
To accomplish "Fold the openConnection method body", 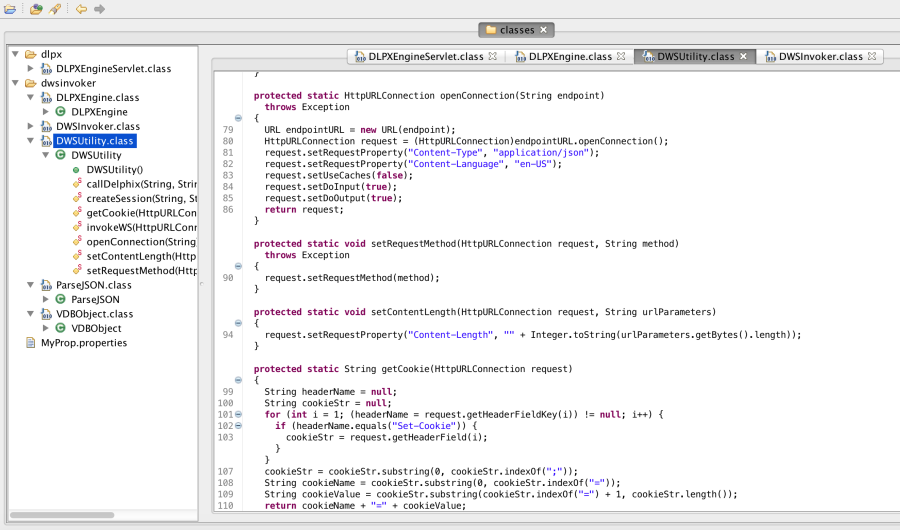I will coord(238,118).
